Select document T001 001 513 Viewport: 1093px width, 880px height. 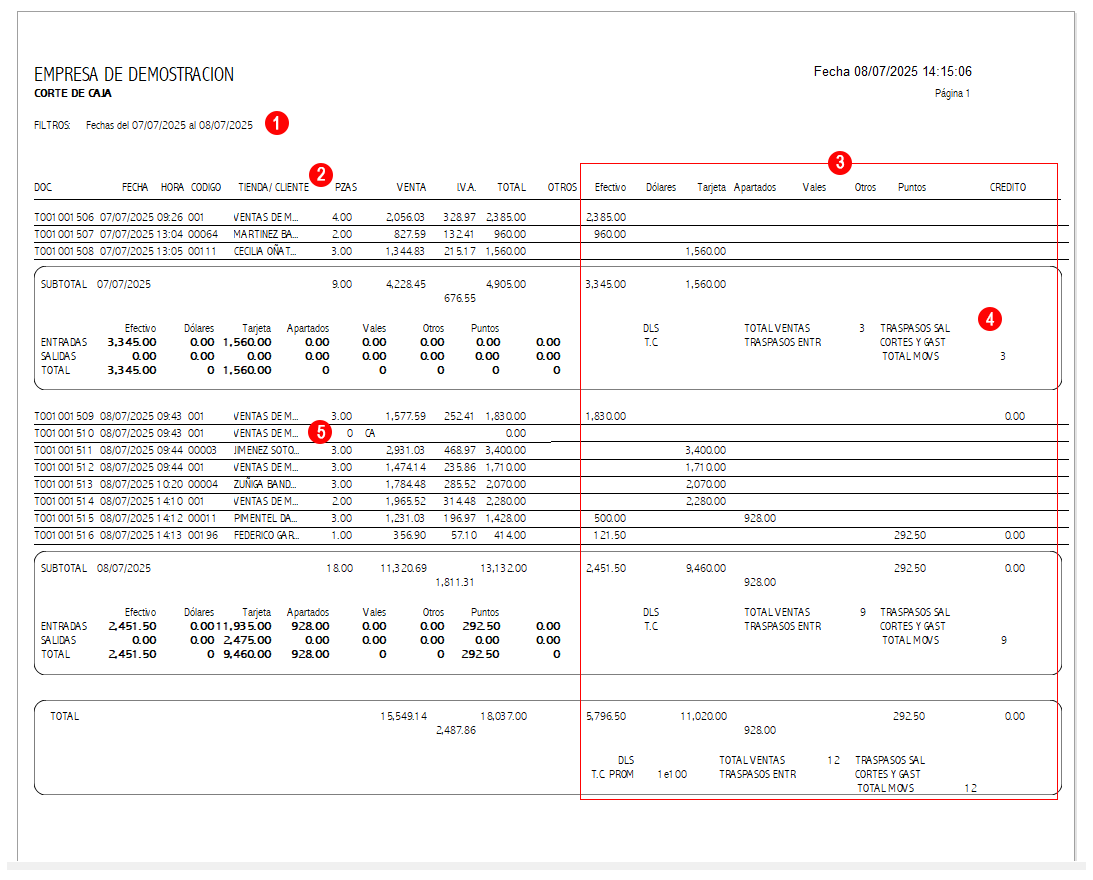pos(64,484)
